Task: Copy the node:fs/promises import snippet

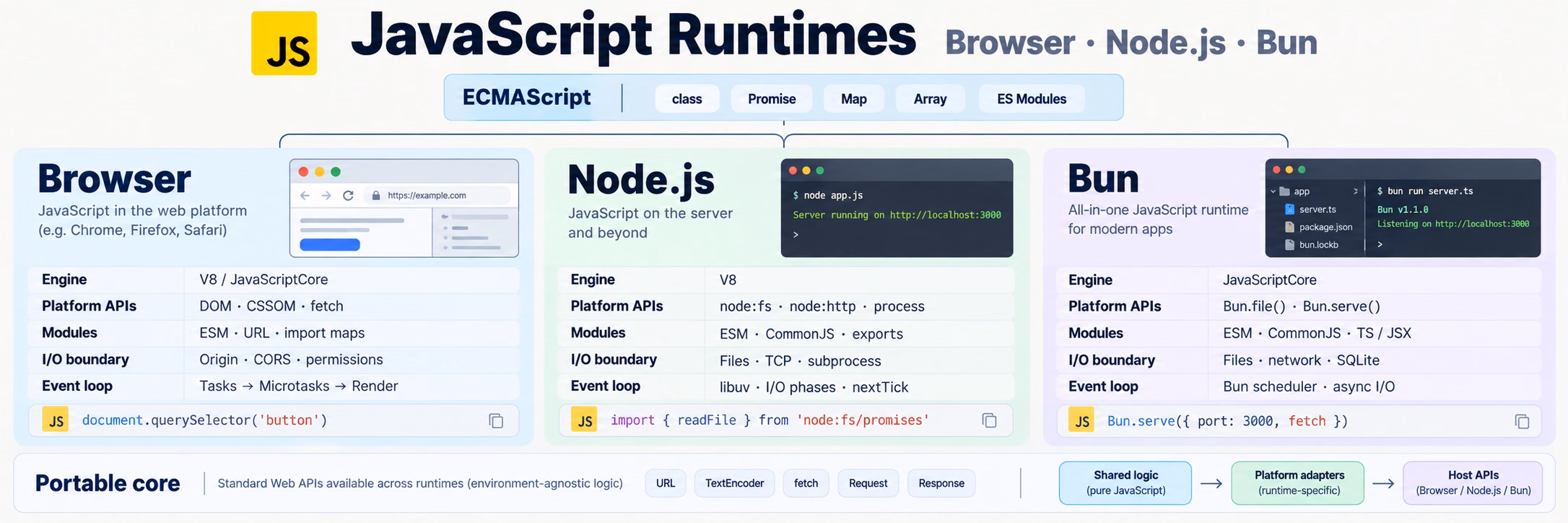Action: 989,420
